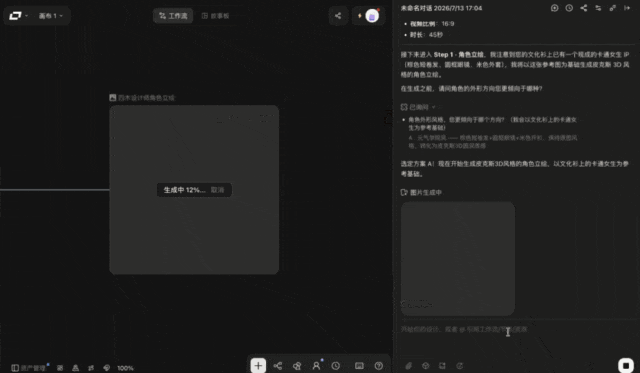This screenshot has width=640, height=373.
Task: Select the 生成中 12% progress indicator
Action: (x=184, y=190)
